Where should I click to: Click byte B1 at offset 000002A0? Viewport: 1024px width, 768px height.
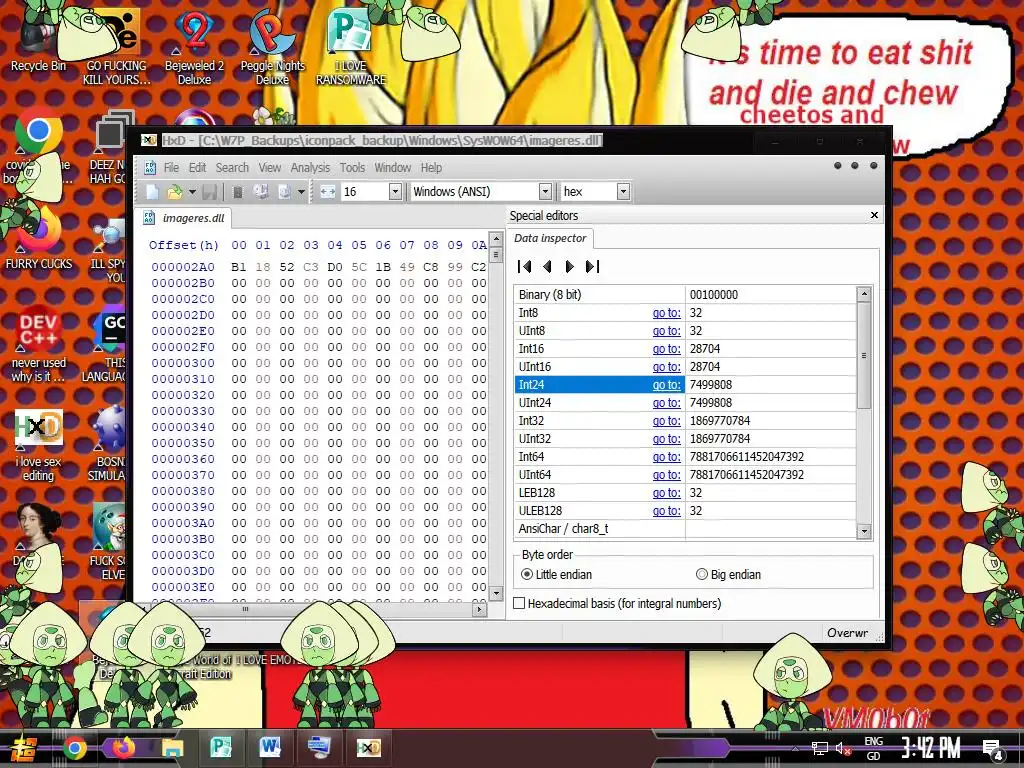tap(239, 266)
